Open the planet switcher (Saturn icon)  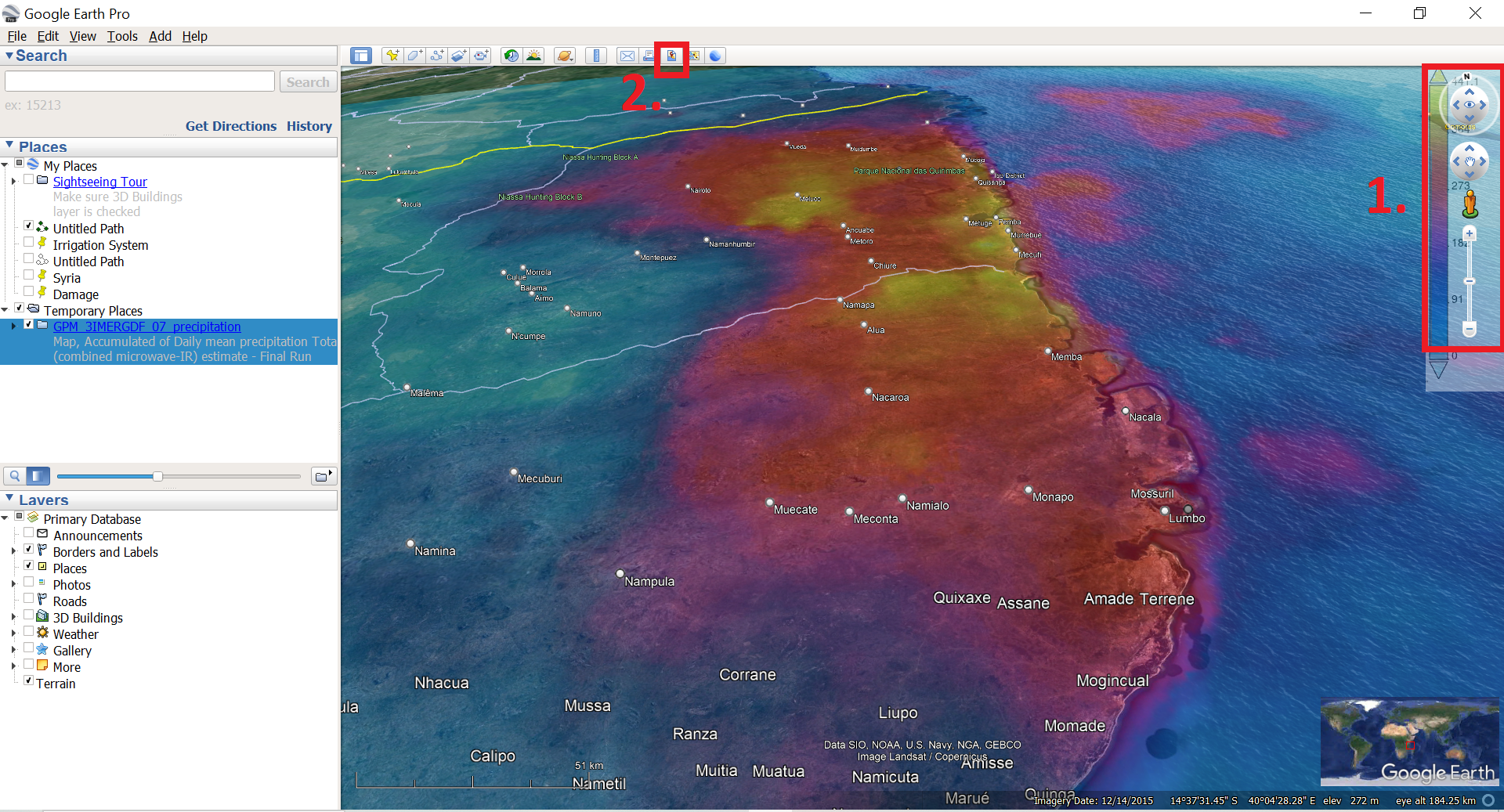point(565,56)
